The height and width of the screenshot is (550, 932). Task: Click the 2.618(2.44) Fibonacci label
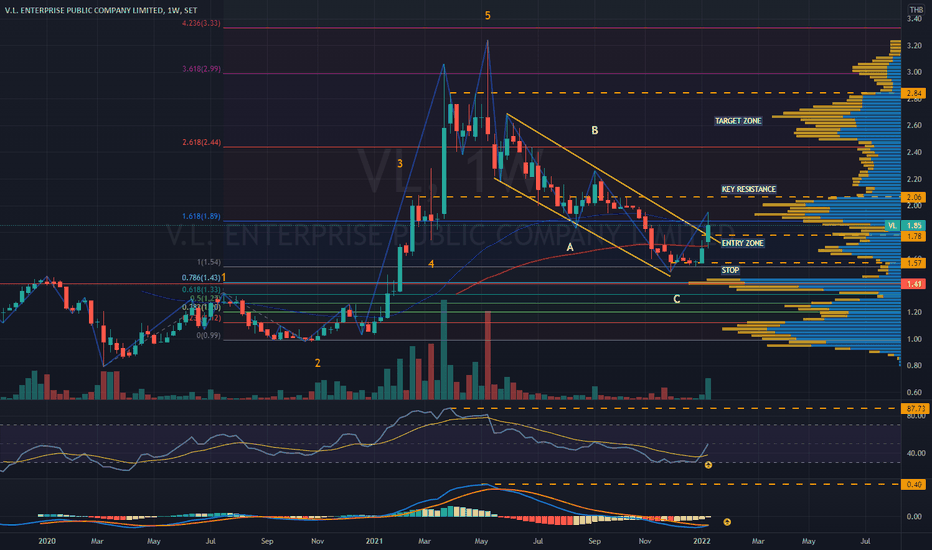click(x=201, y=143)
